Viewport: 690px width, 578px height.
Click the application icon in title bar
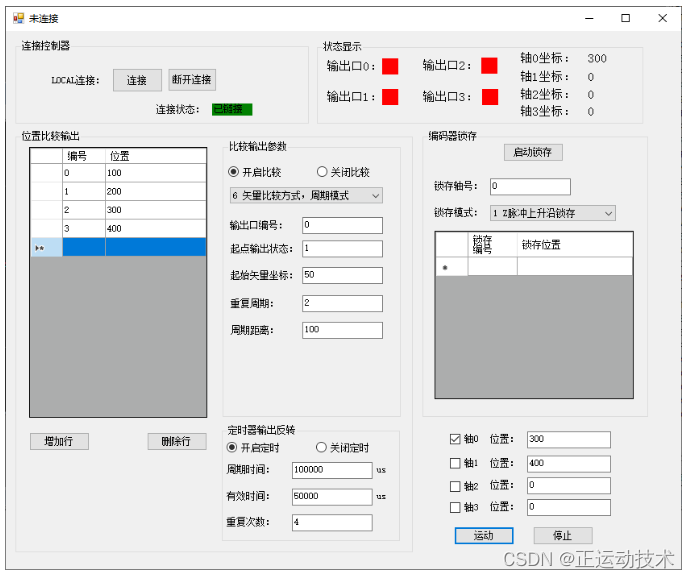18,18
